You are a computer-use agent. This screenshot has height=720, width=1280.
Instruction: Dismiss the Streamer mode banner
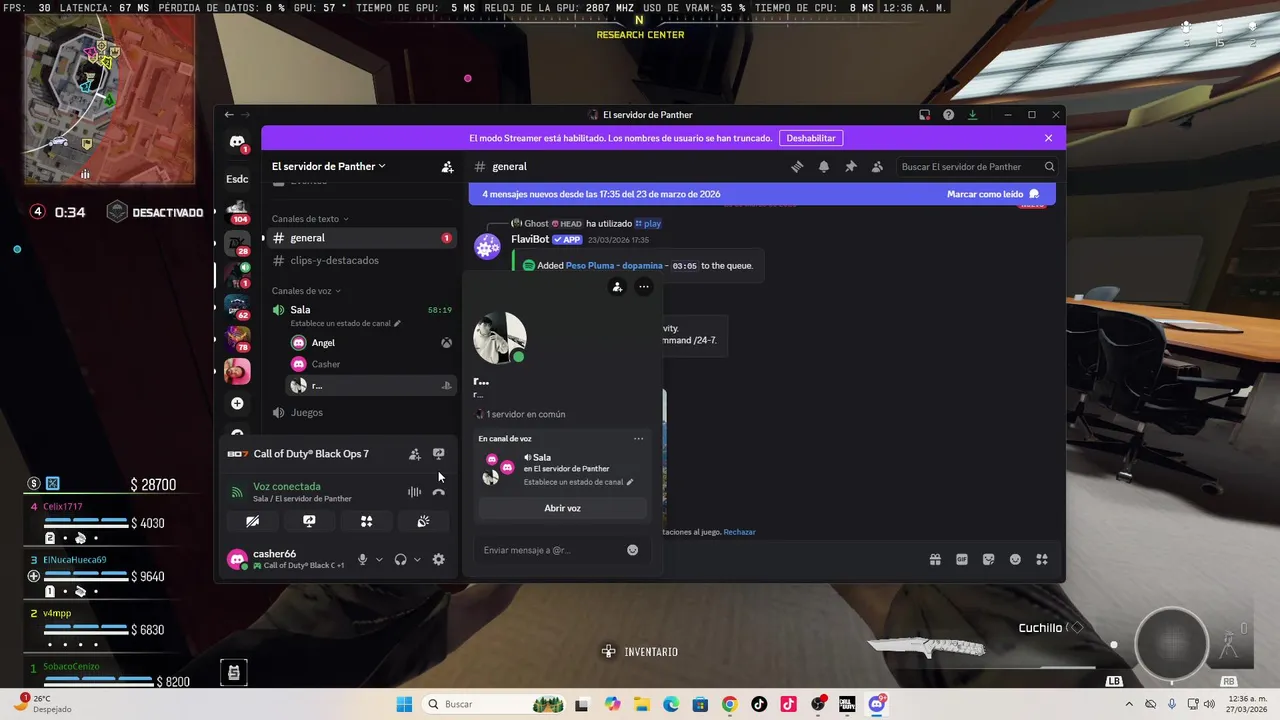[1048, 138]
